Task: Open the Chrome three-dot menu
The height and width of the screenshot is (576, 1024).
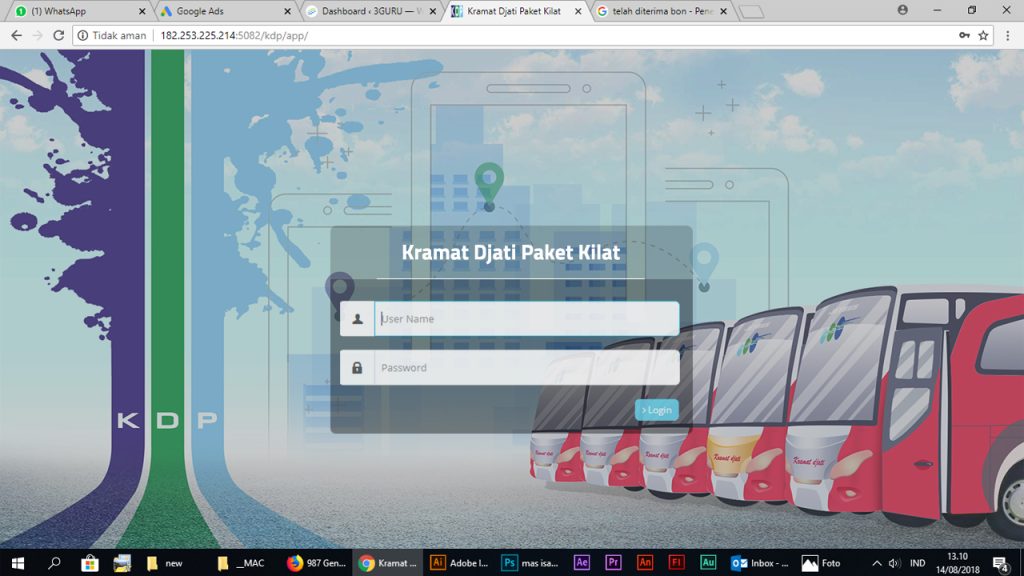Action: pyautogui.click(x=1008, y=35)
